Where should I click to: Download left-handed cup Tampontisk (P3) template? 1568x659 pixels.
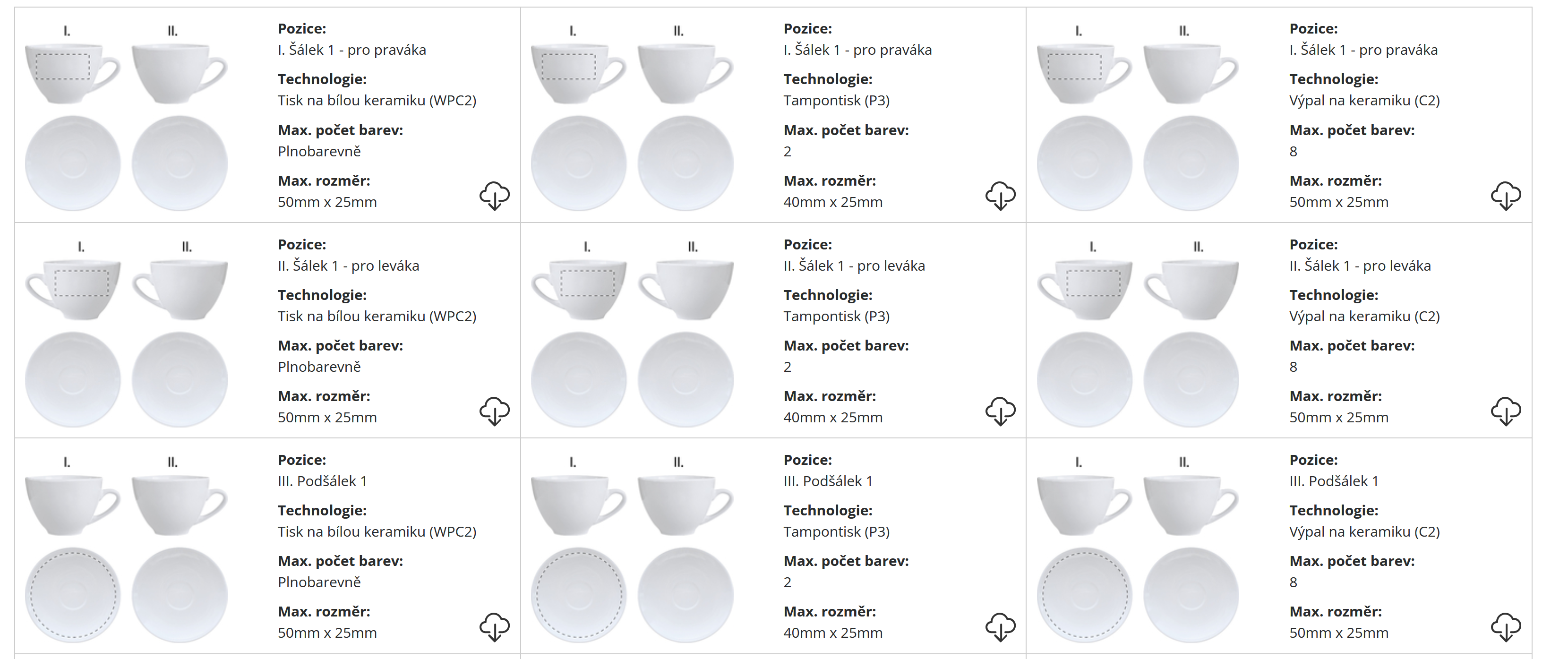(1000, 411)
